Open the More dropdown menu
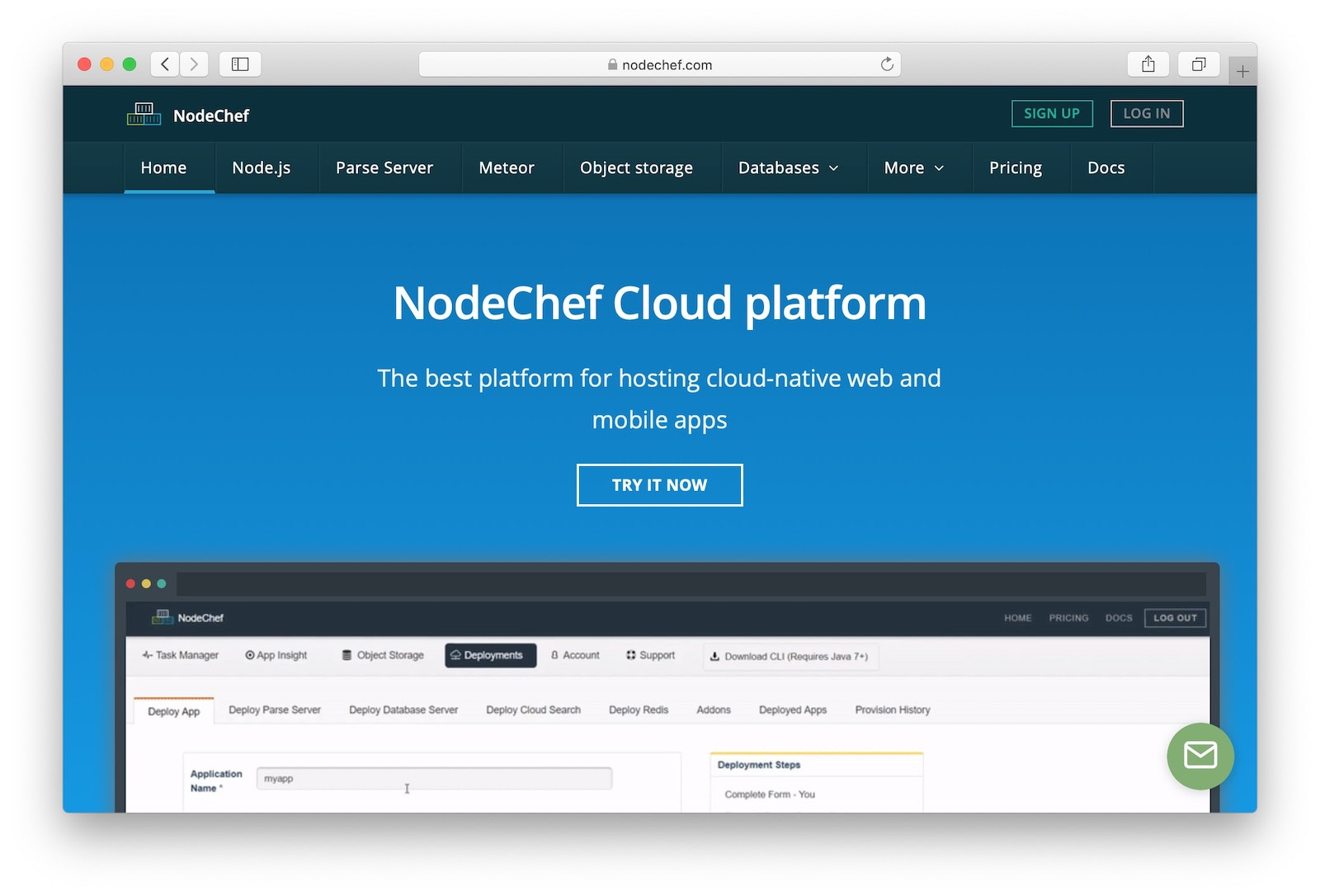 click(912, 167)
